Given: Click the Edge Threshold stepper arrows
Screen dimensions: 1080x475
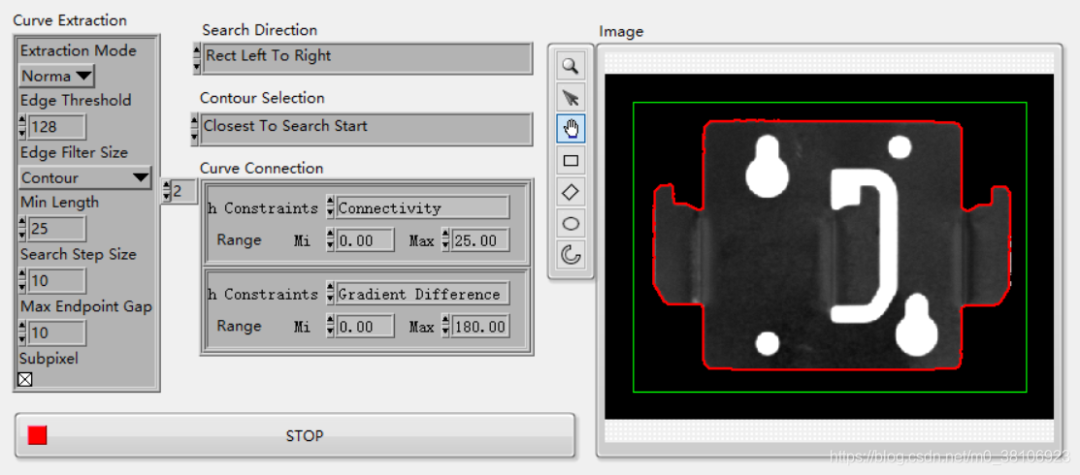Looking at the screenshot, I should coord(23,127).
